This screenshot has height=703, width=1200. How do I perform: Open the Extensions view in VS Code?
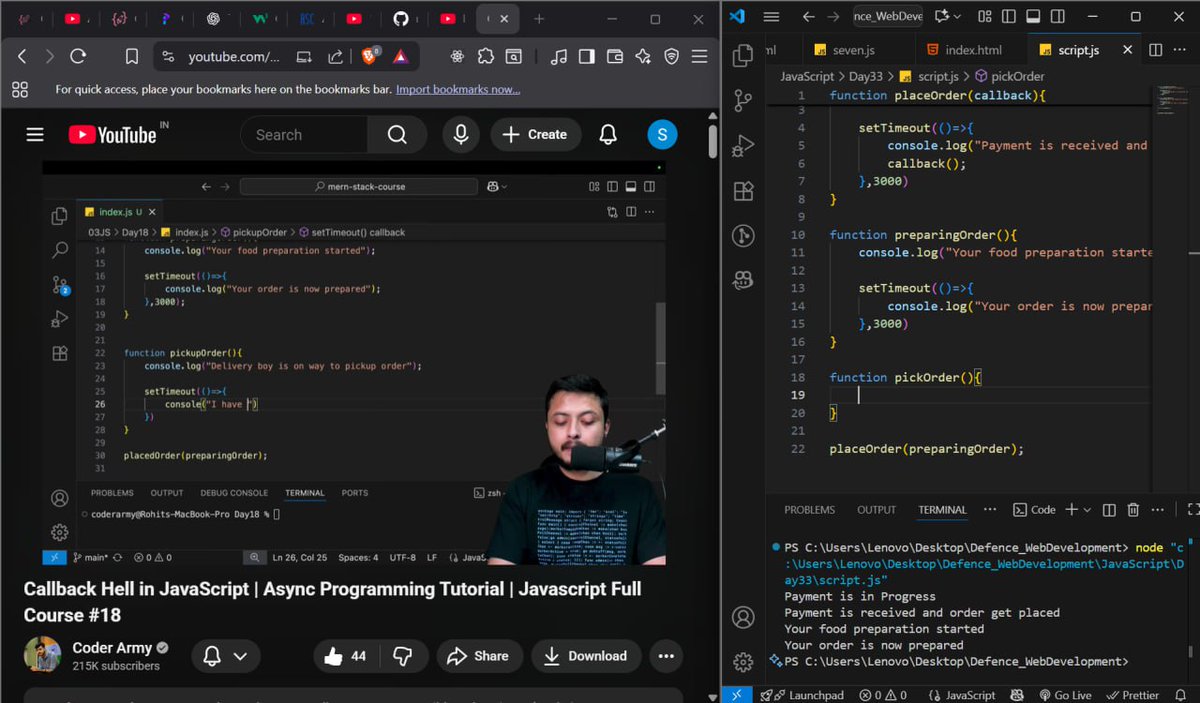click(743, 190)
